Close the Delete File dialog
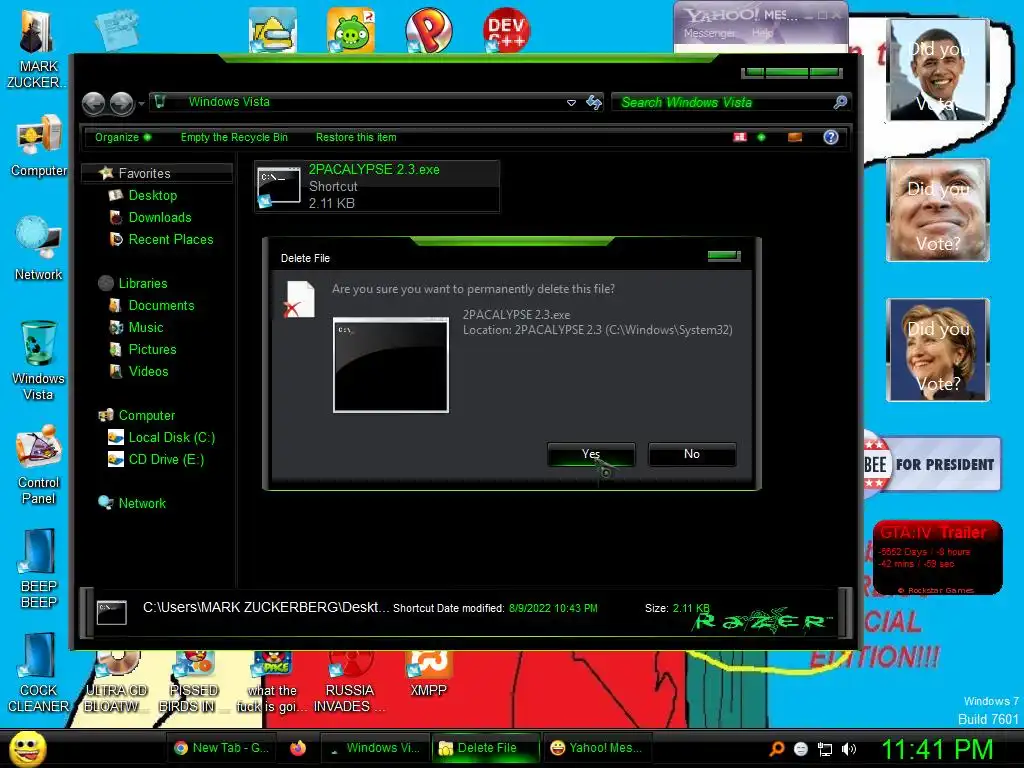 pyautogui.click(x=724, y=256)
